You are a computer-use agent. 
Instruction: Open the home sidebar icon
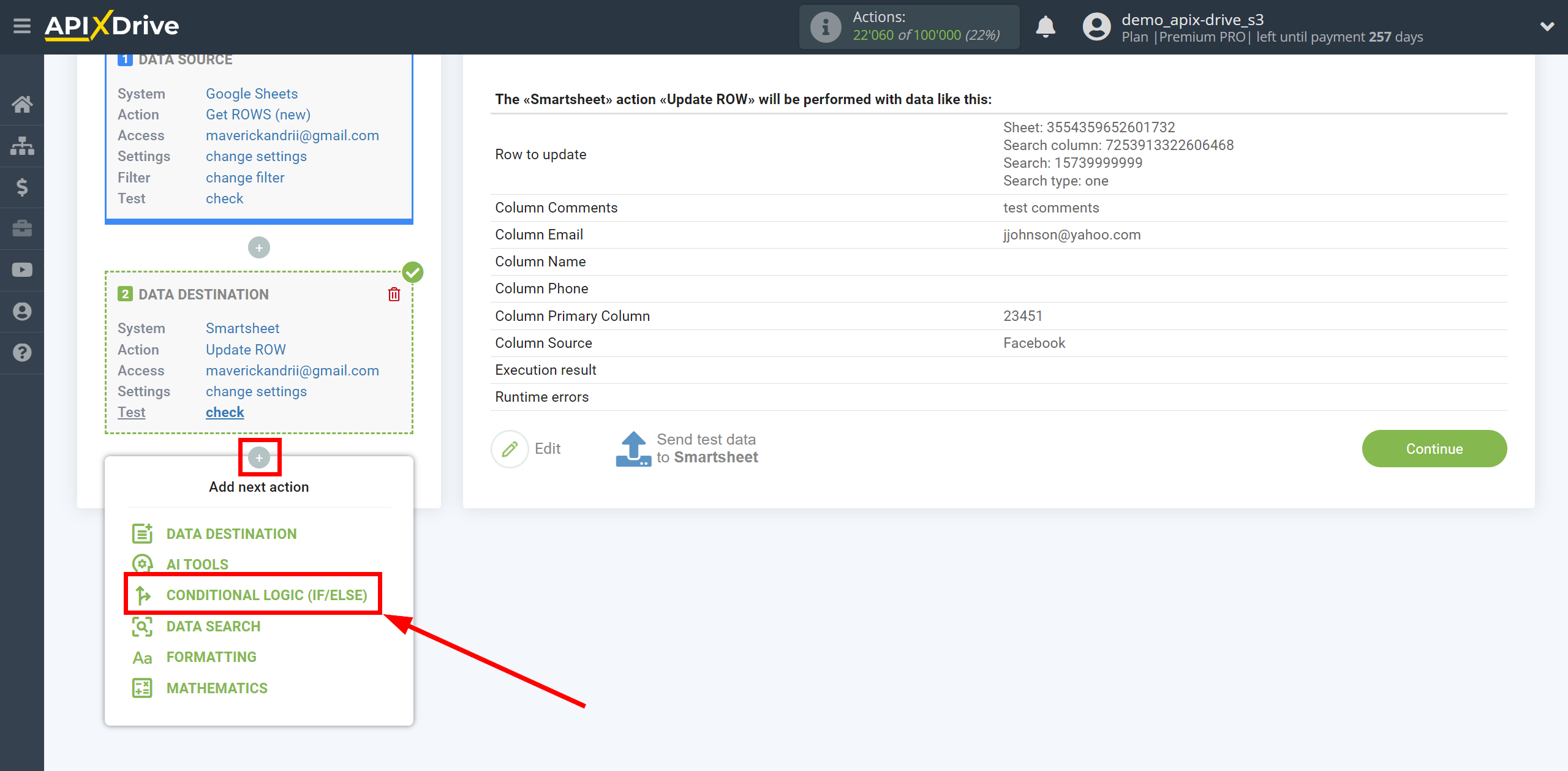coord(22,104)
